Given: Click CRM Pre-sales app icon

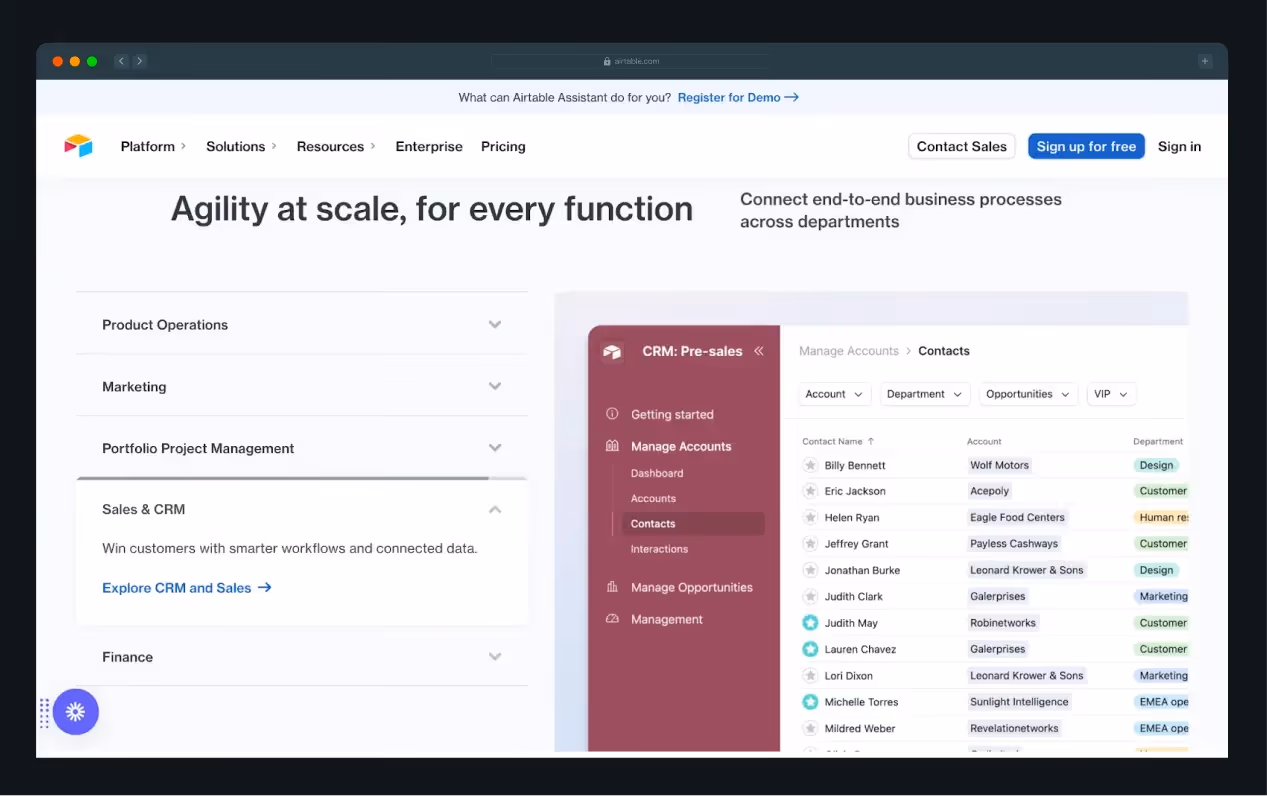Looking at the screenshot, I should [x=612, y=351].
